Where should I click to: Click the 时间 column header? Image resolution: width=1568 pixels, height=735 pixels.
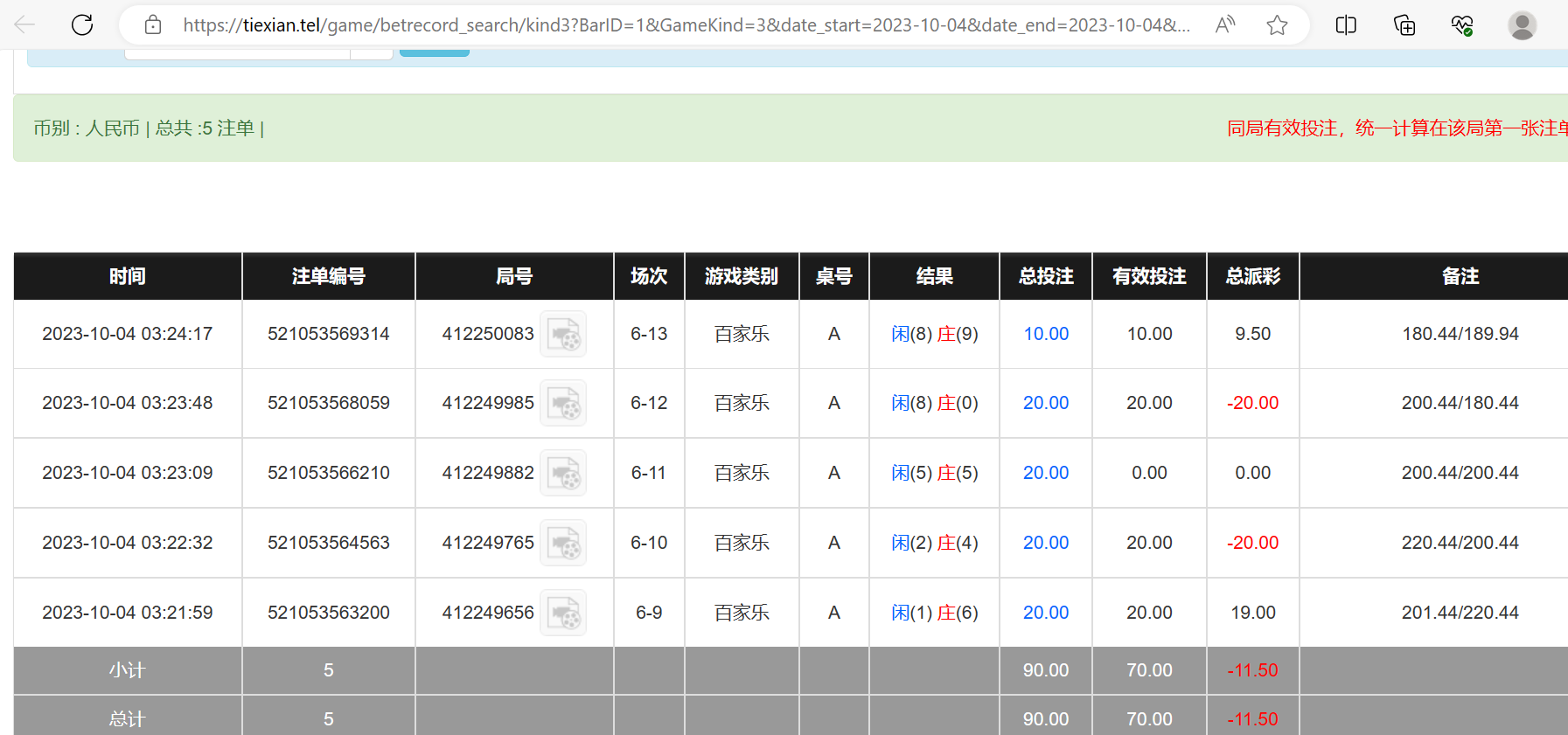pyautogui.click(x=128, y=276)
